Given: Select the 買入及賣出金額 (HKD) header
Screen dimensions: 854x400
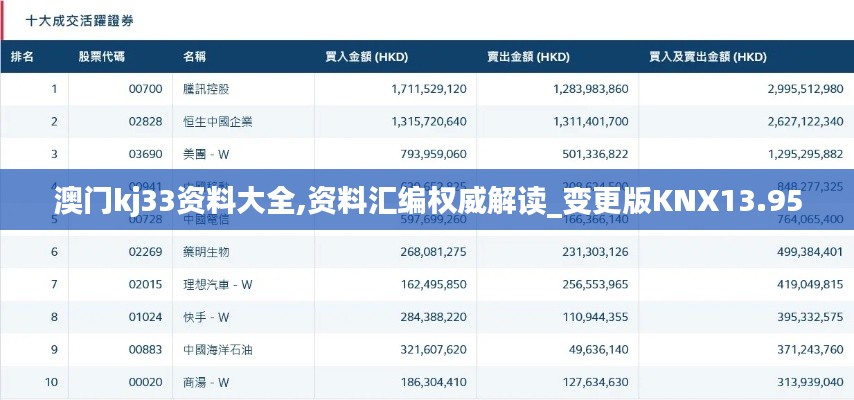Looking at the screenshot, I should pos(708,56).
